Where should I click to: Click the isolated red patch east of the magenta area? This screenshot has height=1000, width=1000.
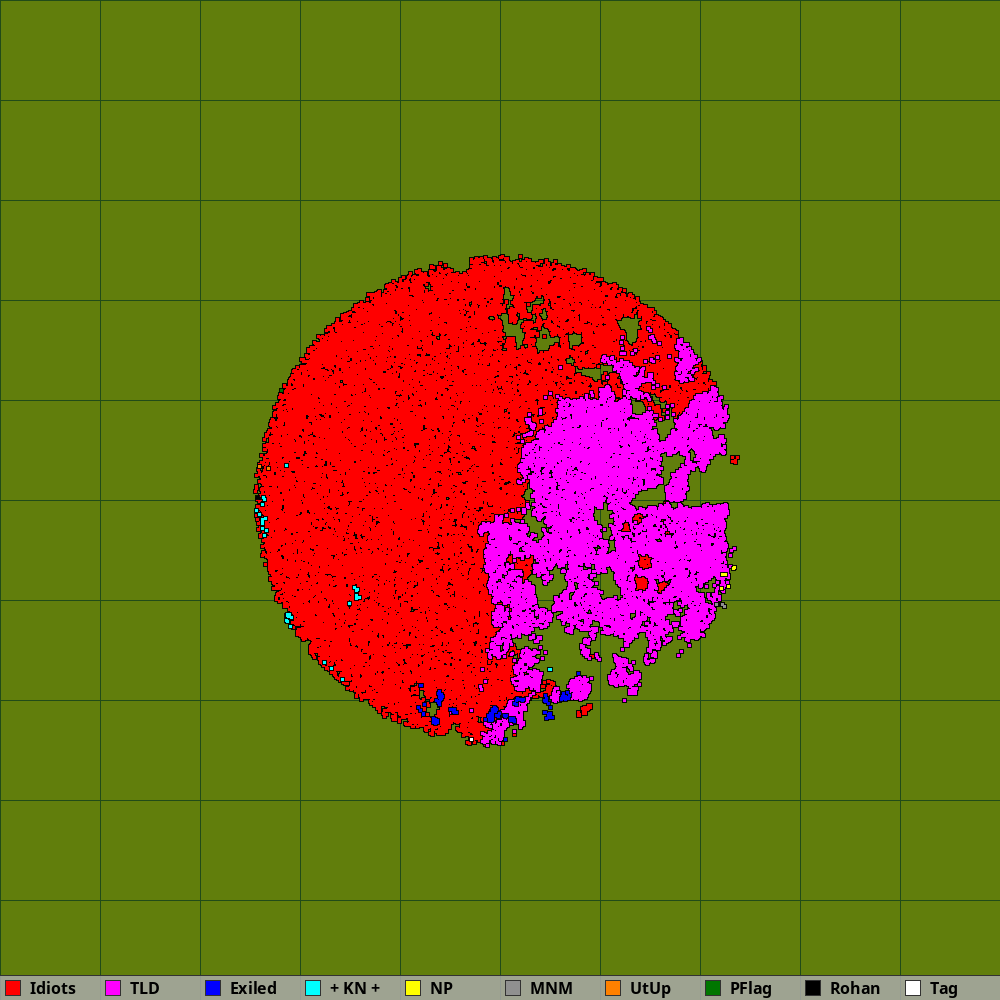point(734,459)
